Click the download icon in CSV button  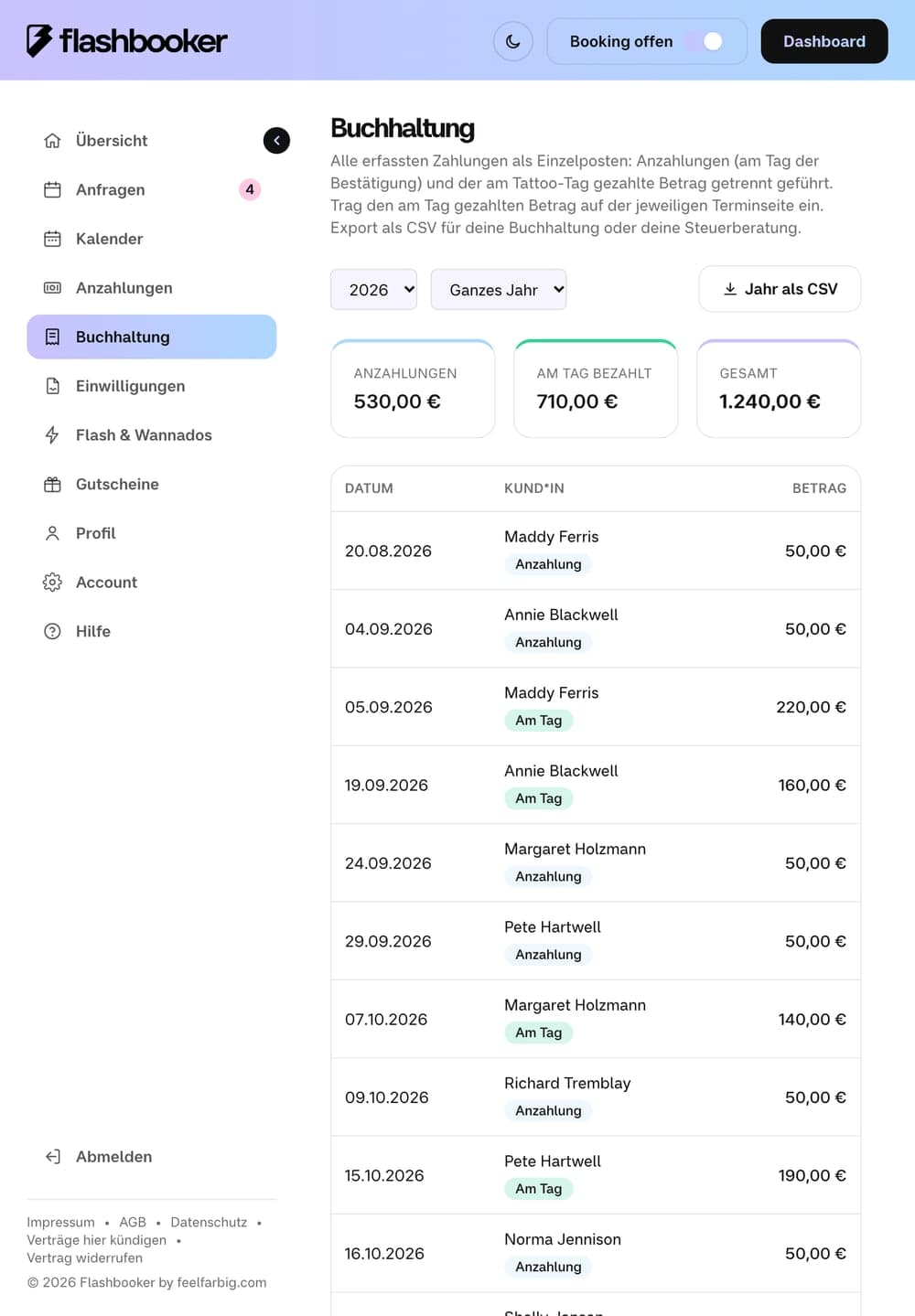click(730, 289)
